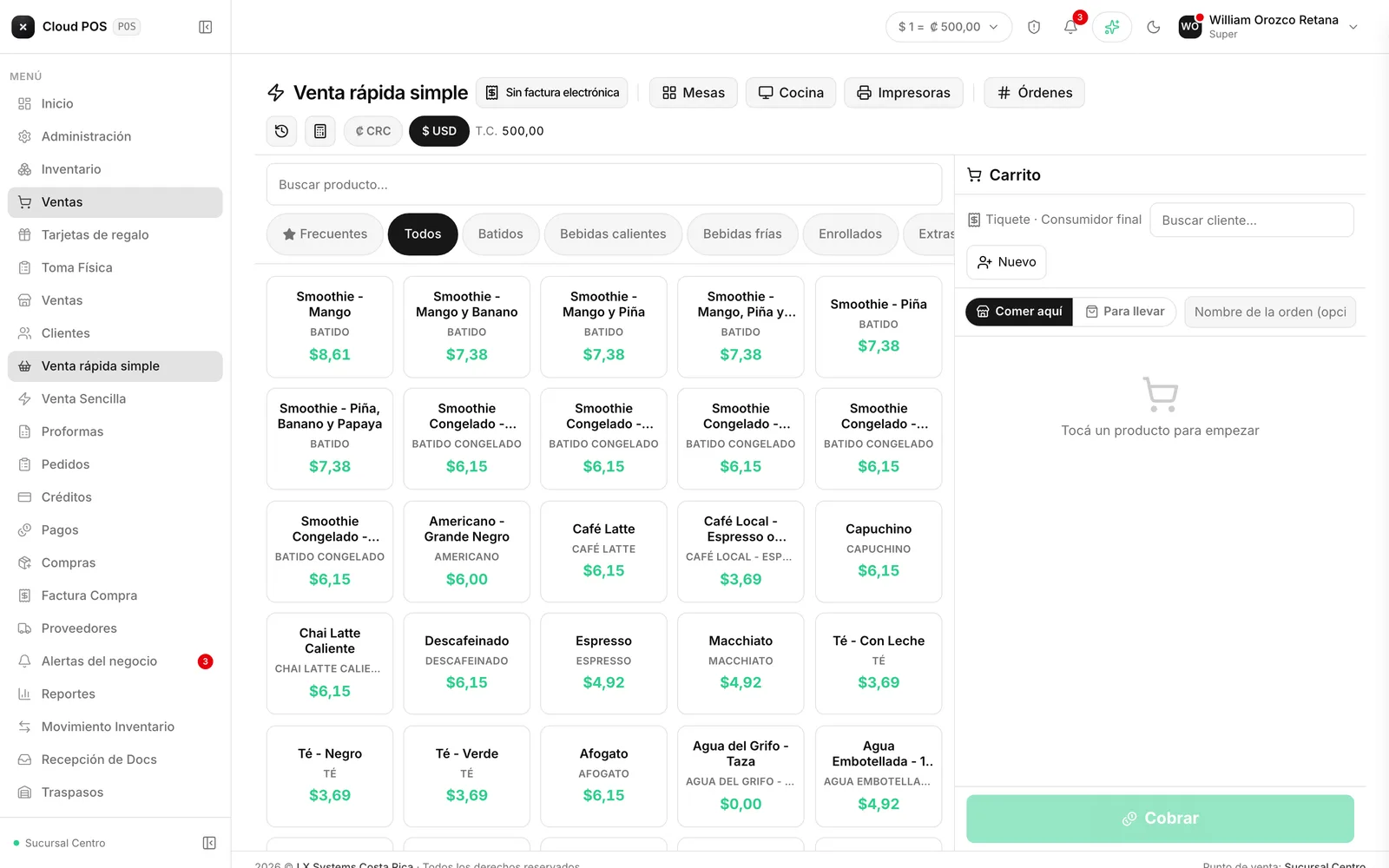Open the sales history clock icon
Viewport: 1389px width, 868px height.
point(281,131)
